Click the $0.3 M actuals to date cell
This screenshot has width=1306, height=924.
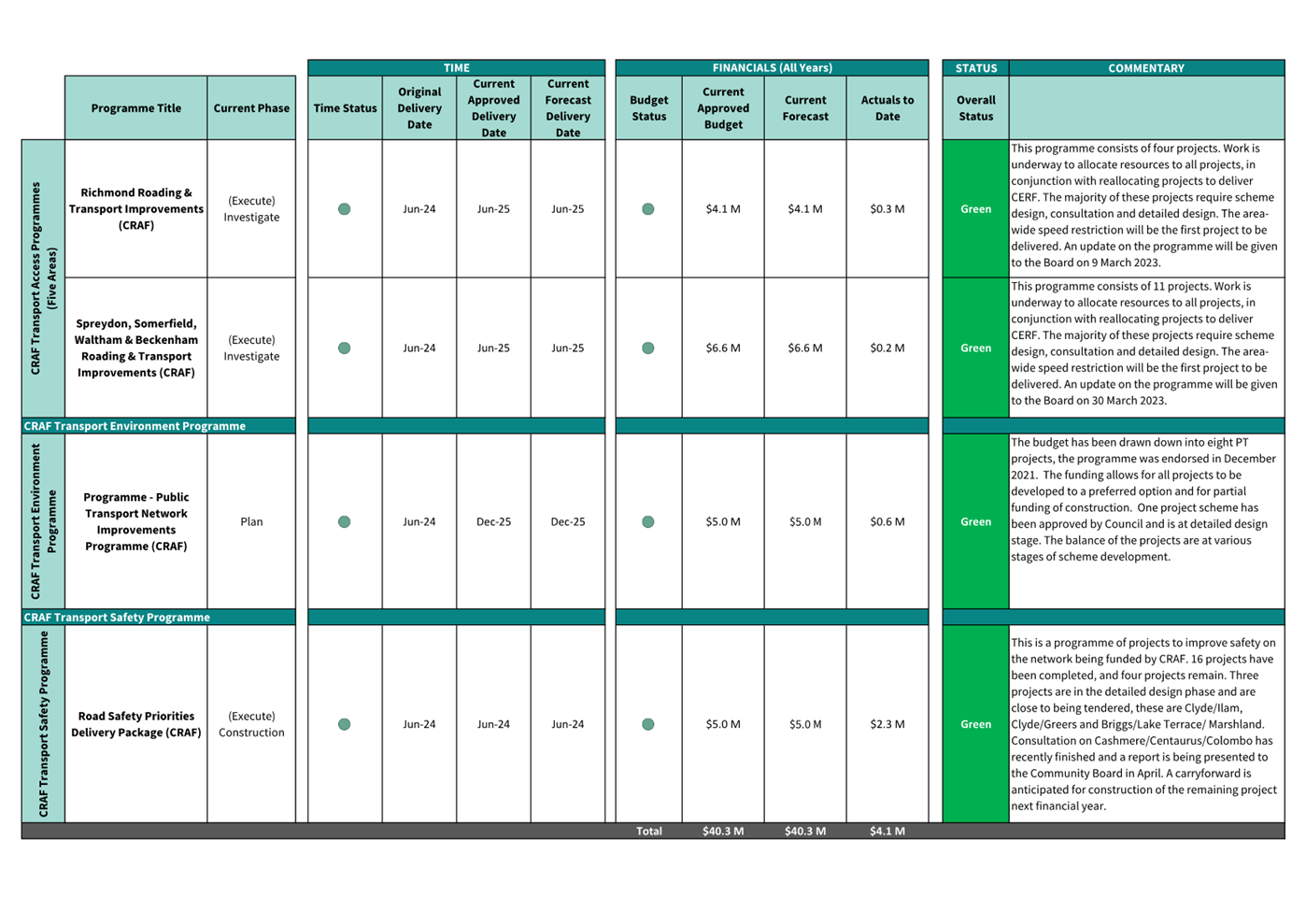point(887,209)
